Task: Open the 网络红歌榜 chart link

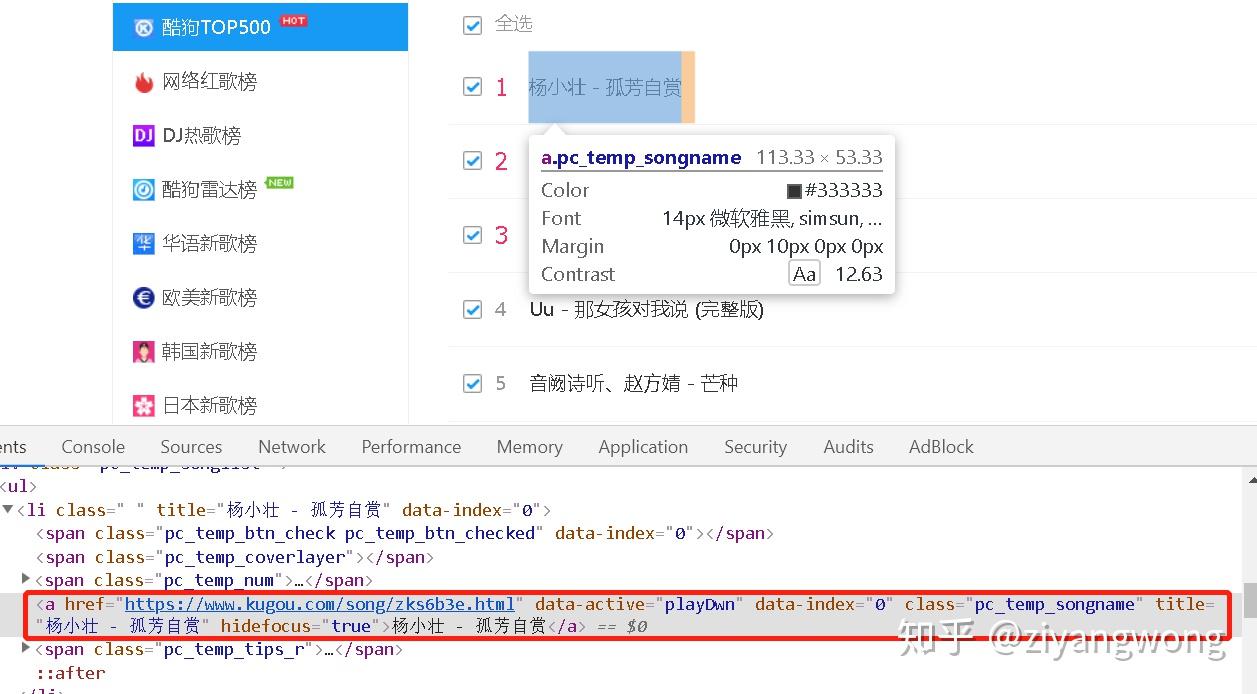Action: 210,82
